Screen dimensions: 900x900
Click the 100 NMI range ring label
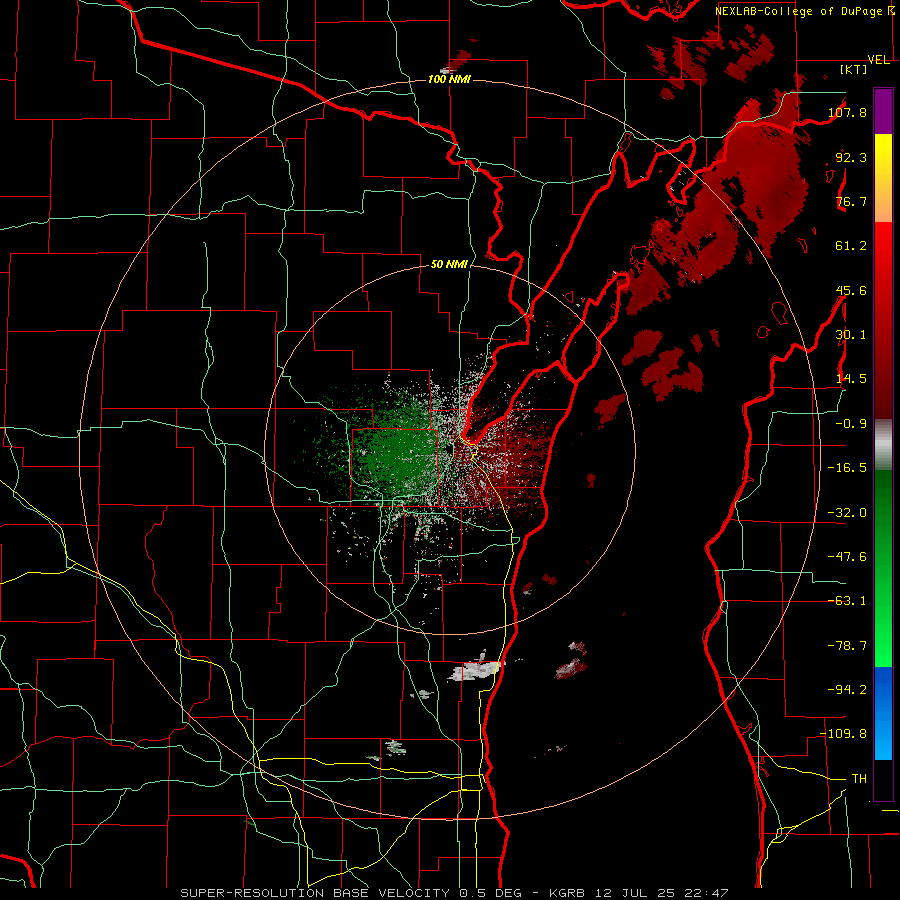[x=449, y=79]
